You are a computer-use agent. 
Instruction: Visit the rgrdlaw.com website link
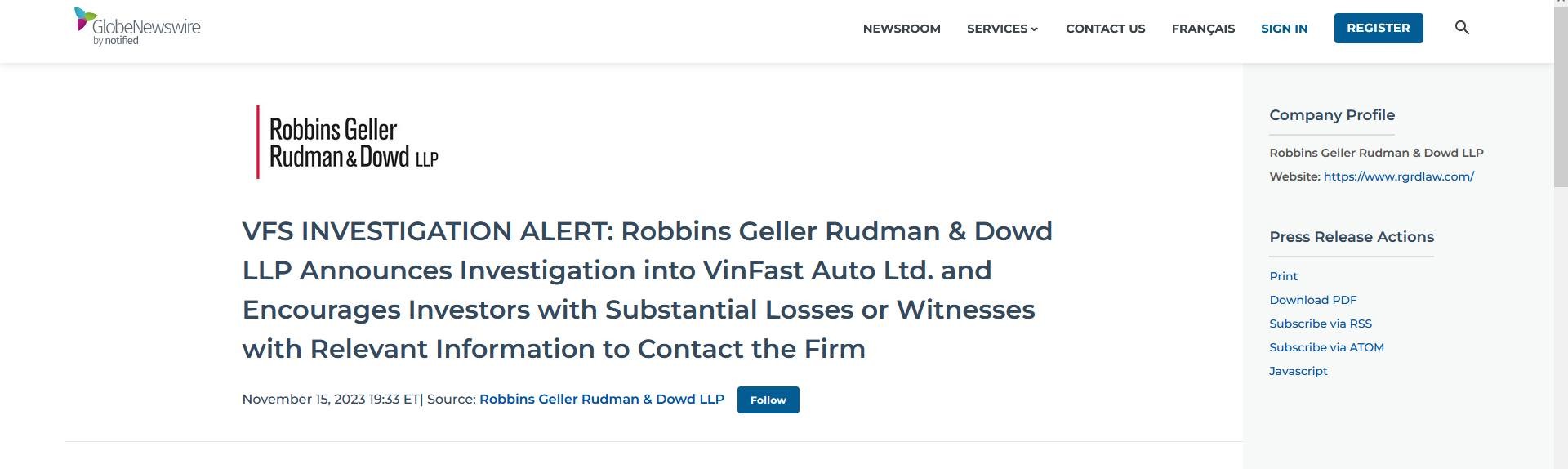(x=1398, y=176)
